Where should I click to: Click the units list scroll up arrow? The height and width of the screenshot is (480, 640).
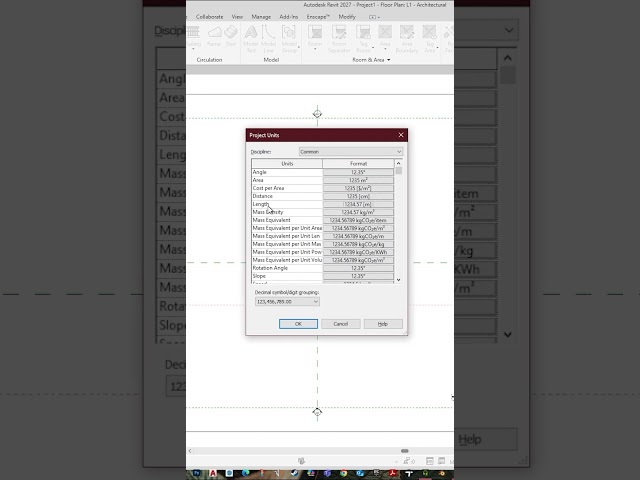[x=398, y=163]
